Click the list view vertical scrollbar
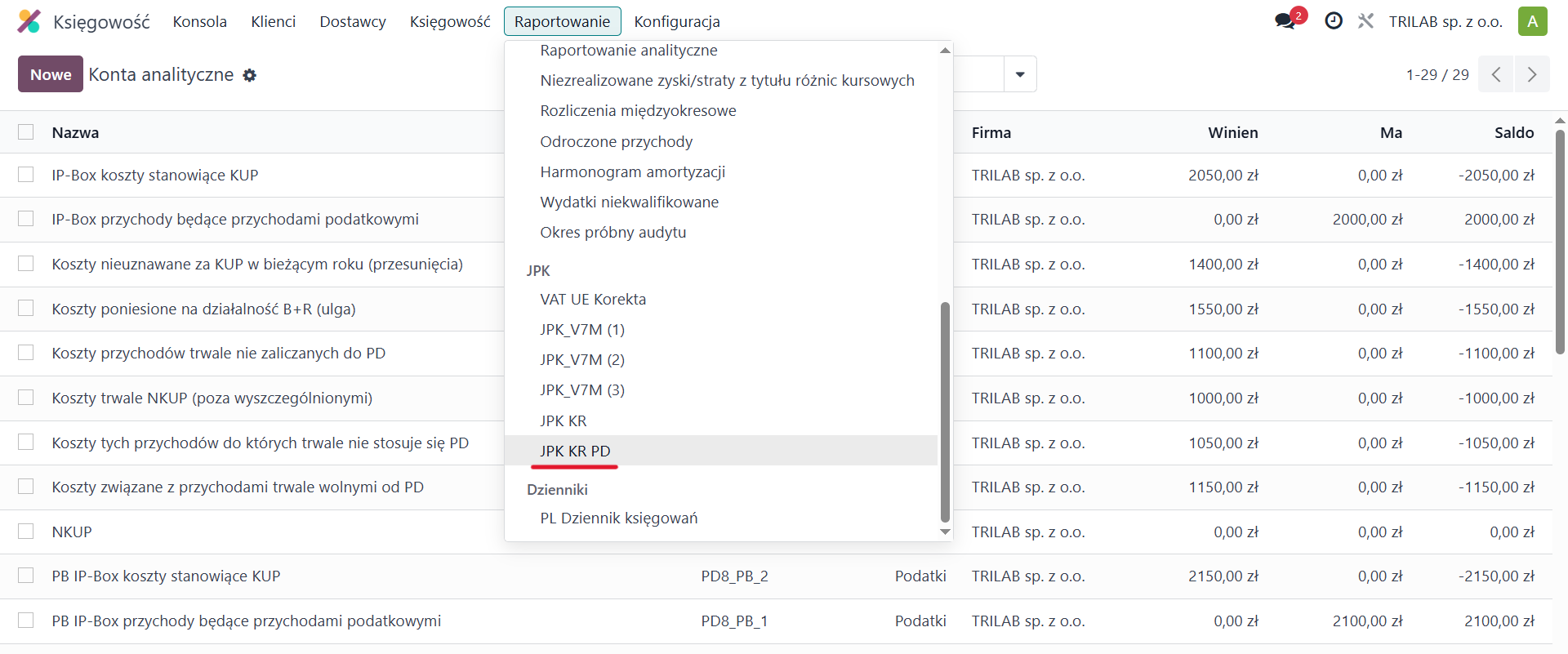Screen dimensions: 1568x654 point(1560,242)
